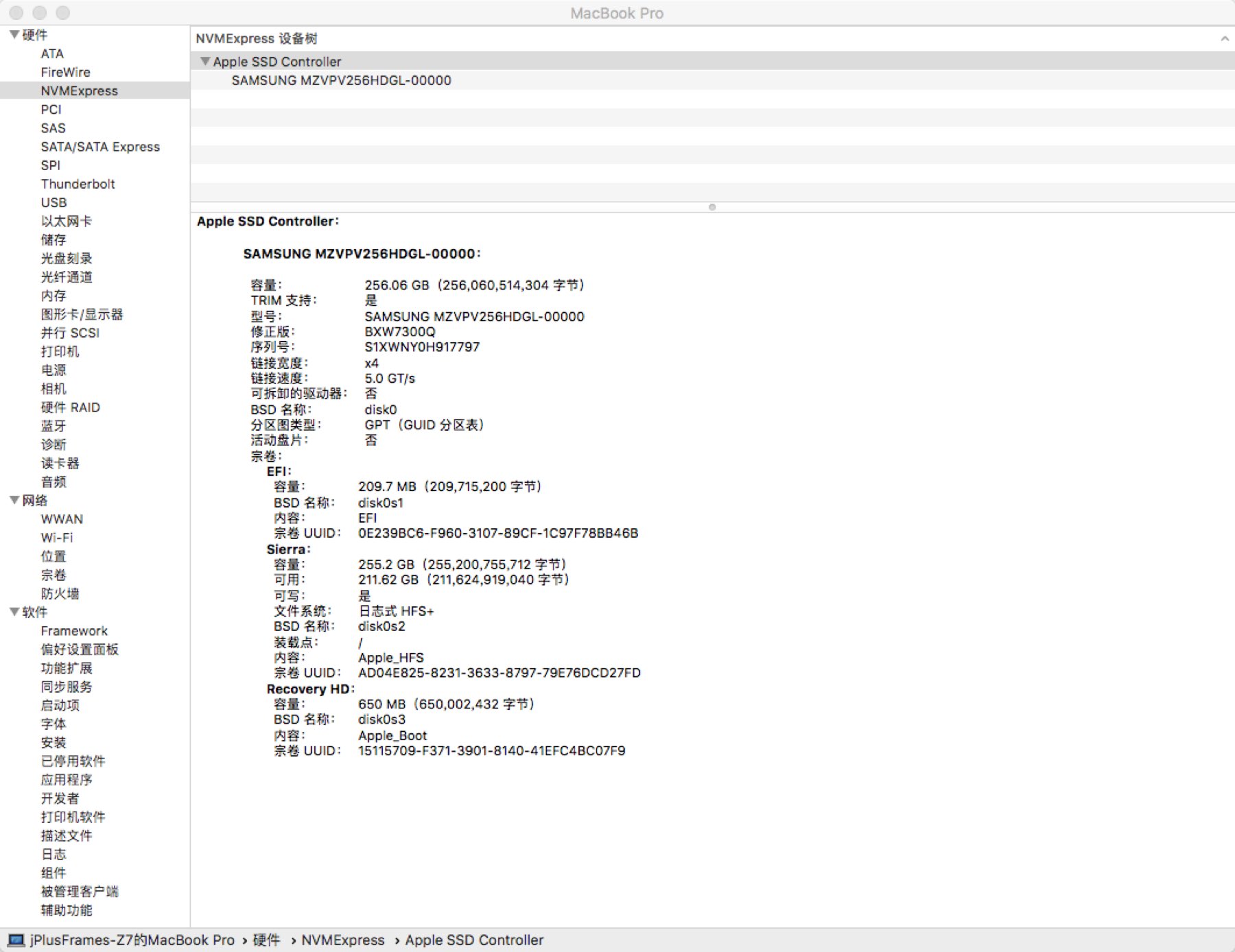
Task: Select 日志 in the sidebar
Action: (x=54, y=854)
